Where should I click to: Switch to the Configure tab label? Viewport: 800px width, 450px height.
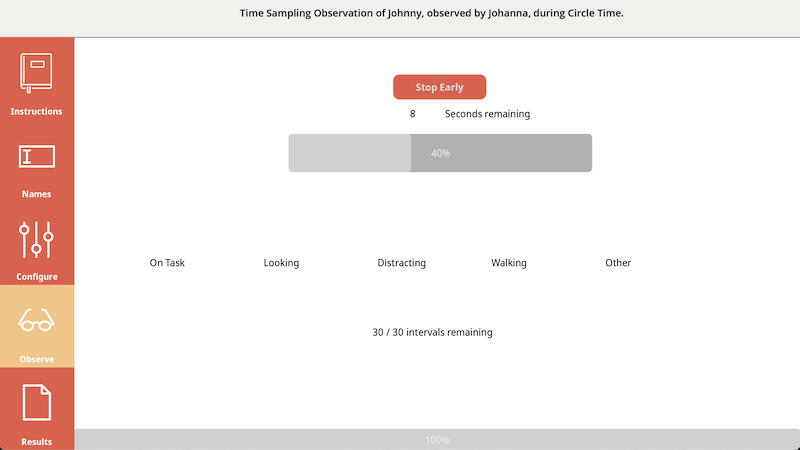pos(37,276)
